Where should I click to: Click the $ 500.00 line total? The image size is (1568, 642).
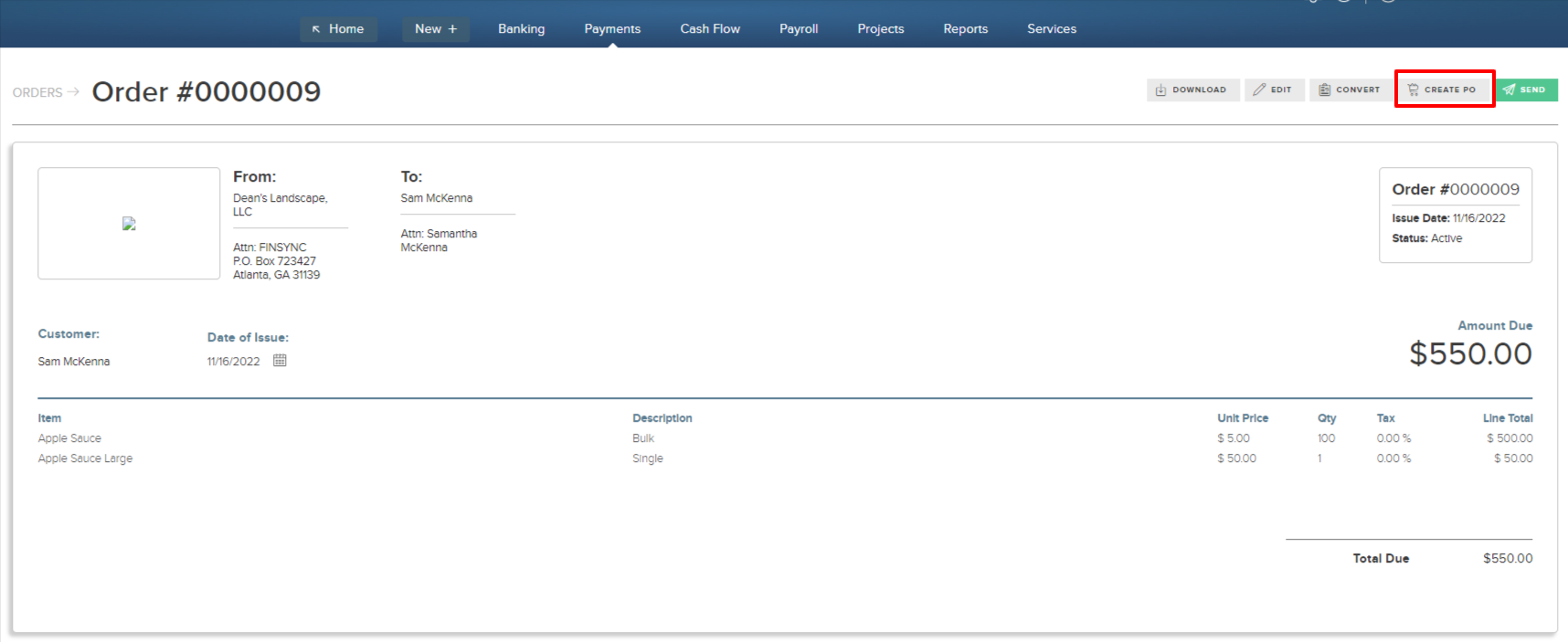tap(1510, 438)
